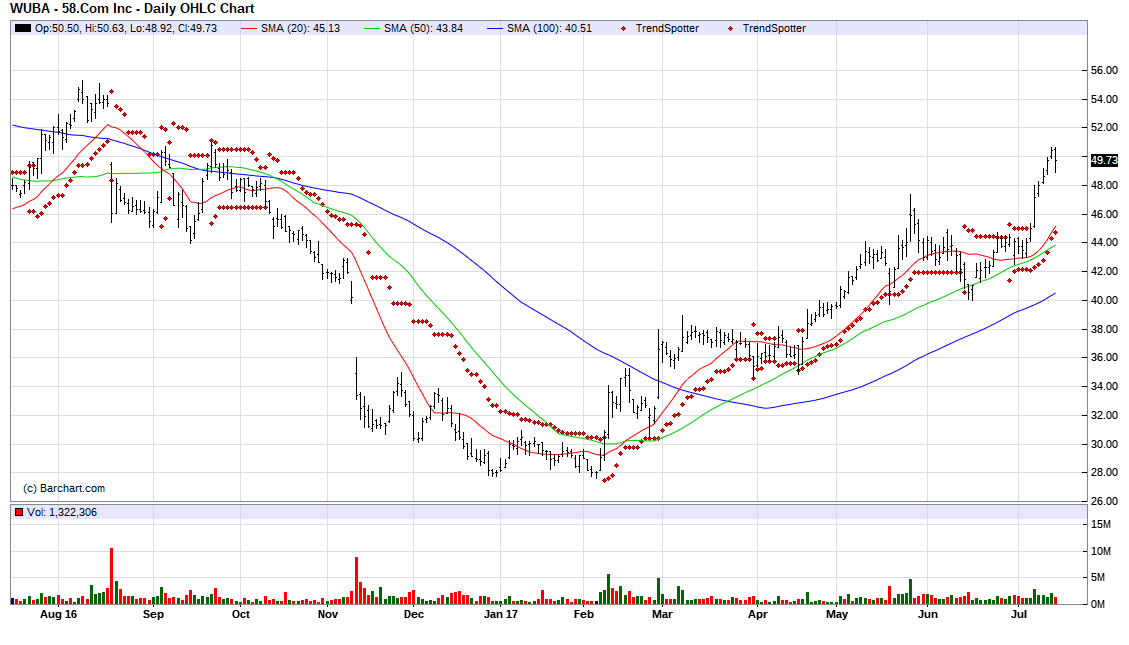Click the 44.00 price axis label

click(1105, 243)
